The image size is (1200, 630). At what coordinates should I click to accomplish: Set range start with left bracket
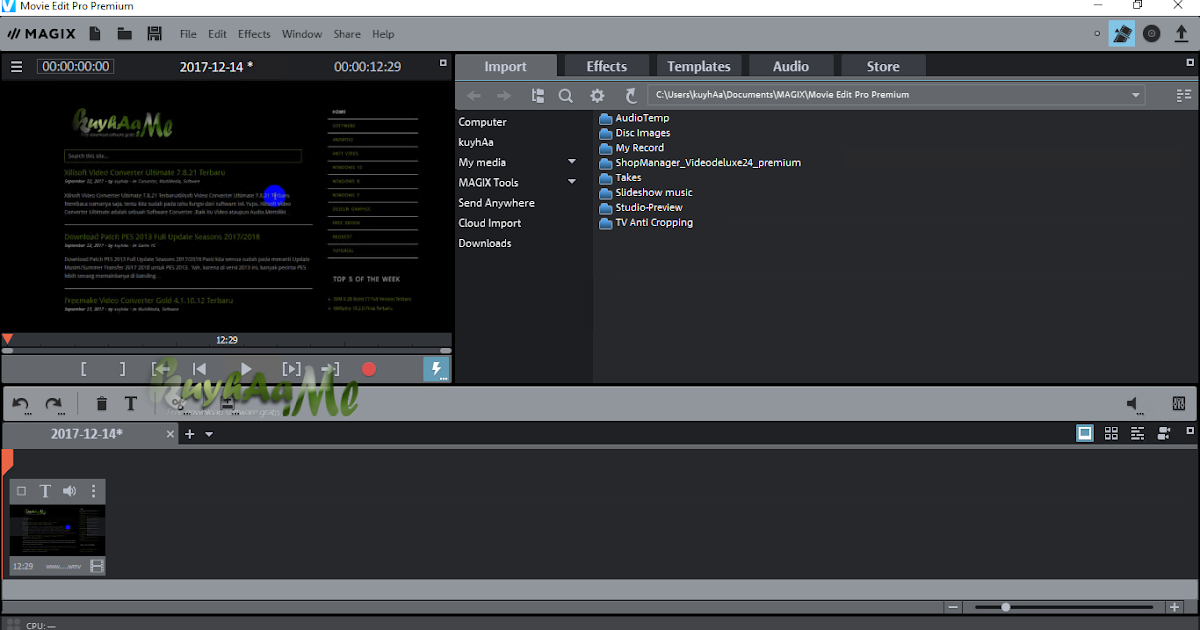tap(83, 369)
